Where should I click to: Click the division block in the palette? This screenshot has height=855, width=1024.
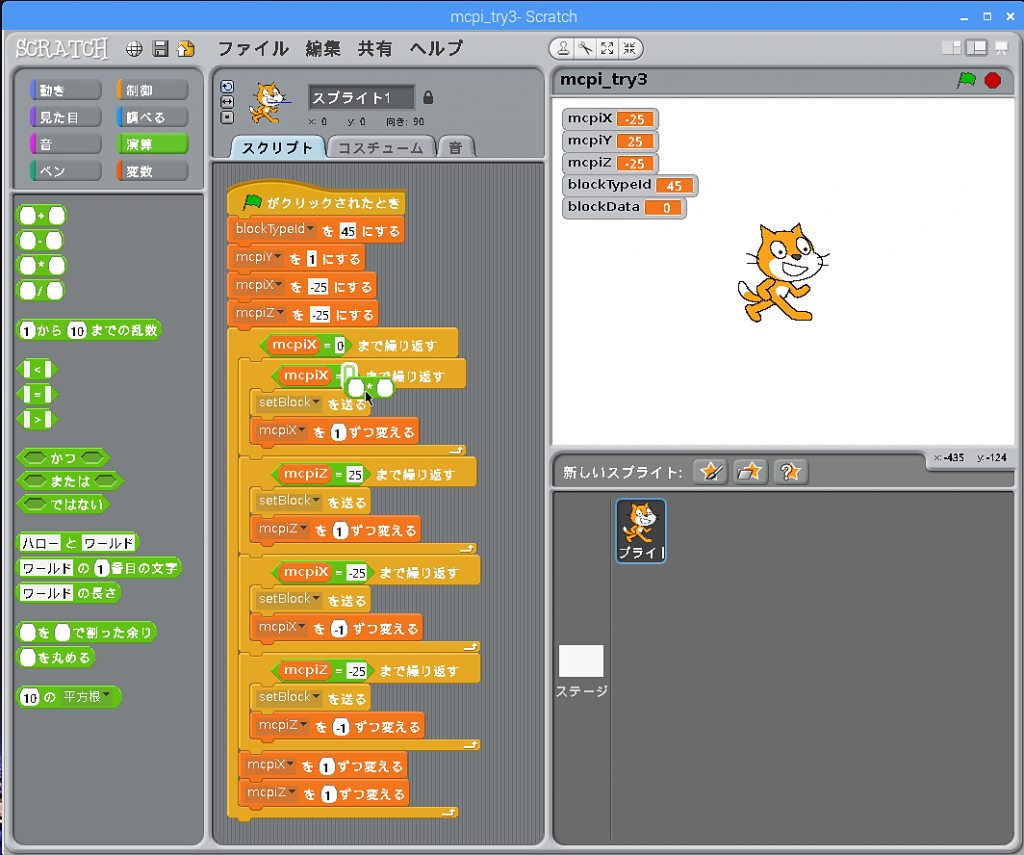point(41,291)
